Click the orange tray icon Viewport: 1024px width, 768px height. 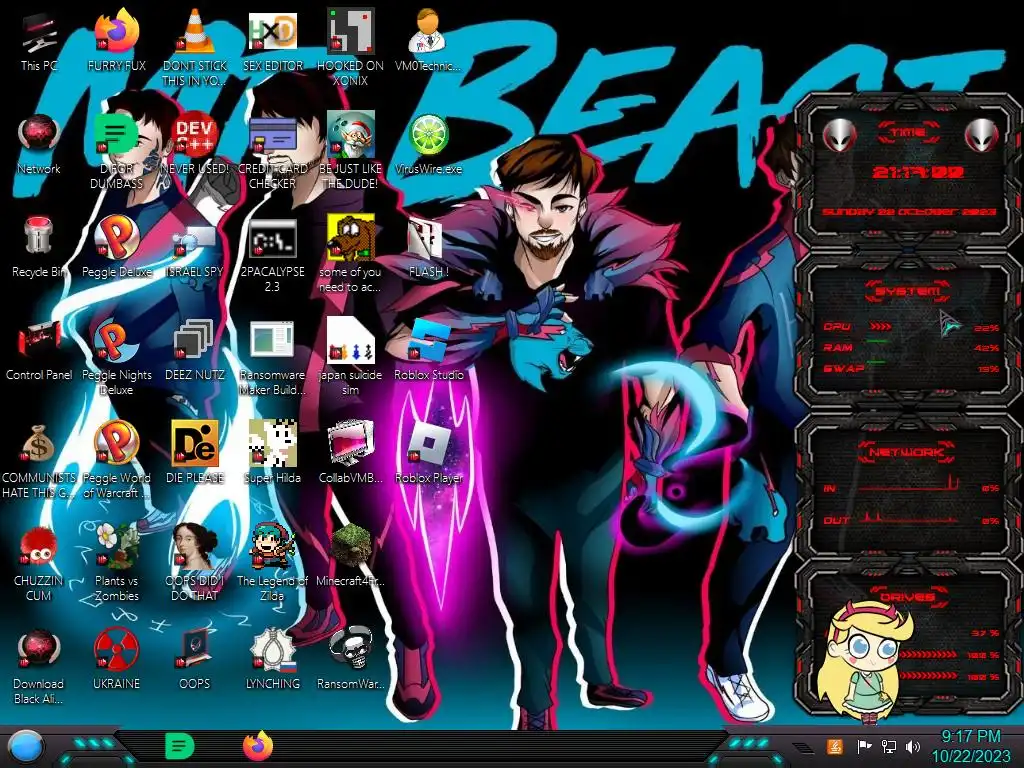(x=835, y=746)
